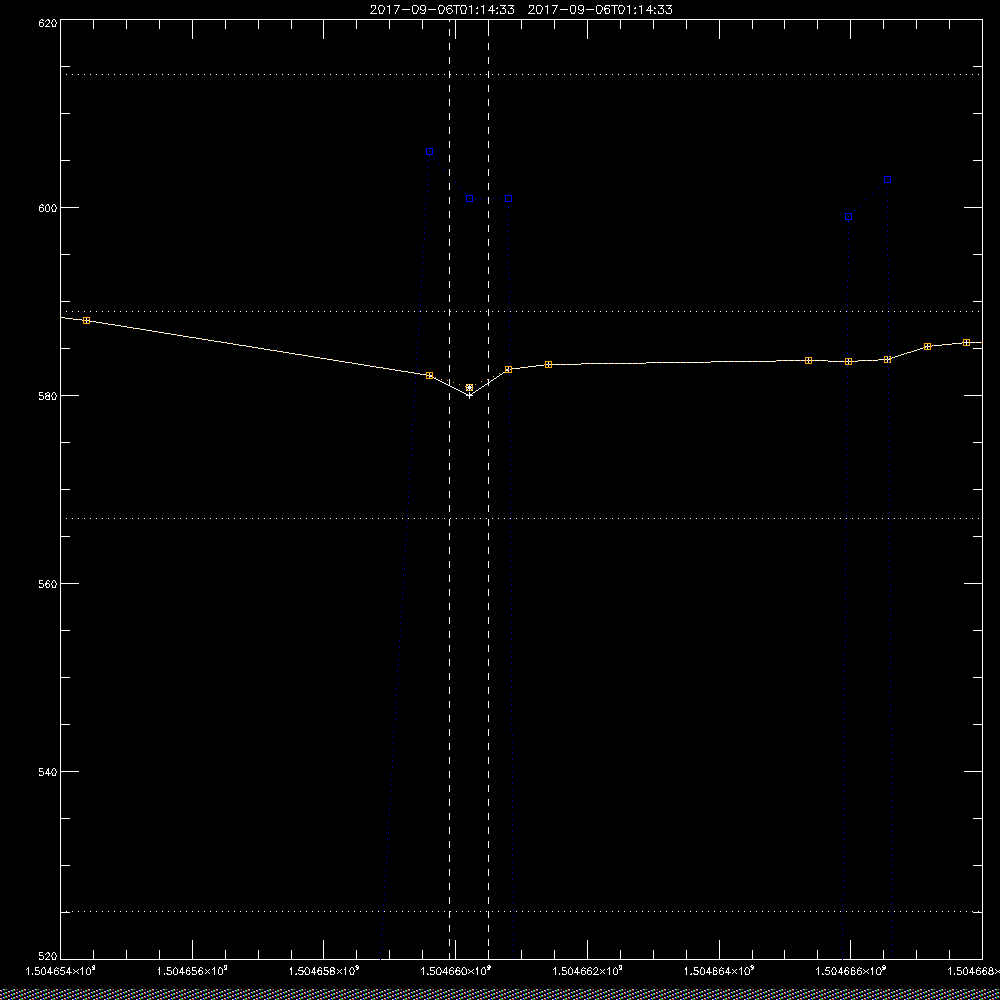
Task: Select orange marker just above the white plus
Action: point(469,388)
